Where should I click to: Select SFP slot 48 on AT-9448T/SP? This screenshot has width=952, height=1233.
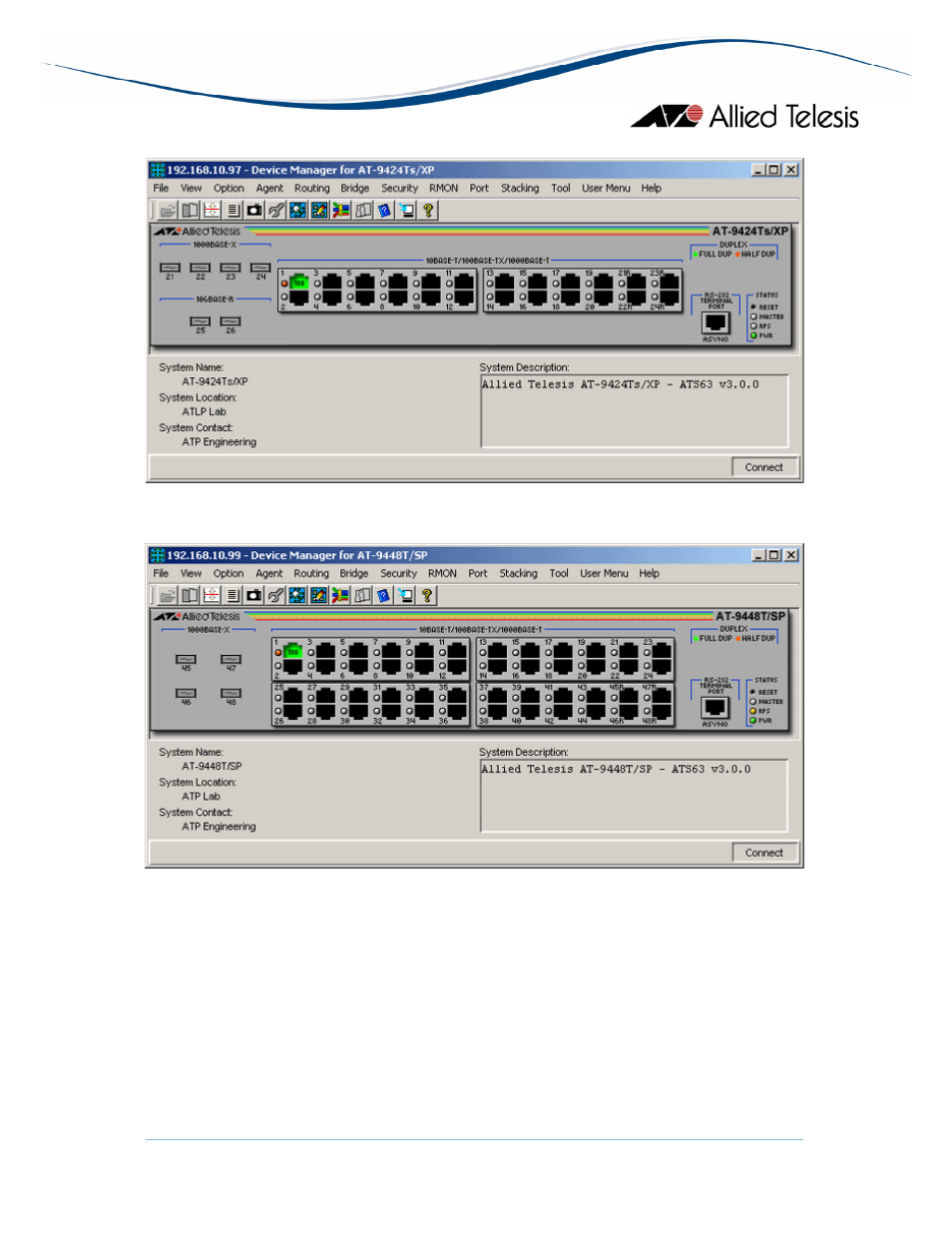(x=232, y=693)
